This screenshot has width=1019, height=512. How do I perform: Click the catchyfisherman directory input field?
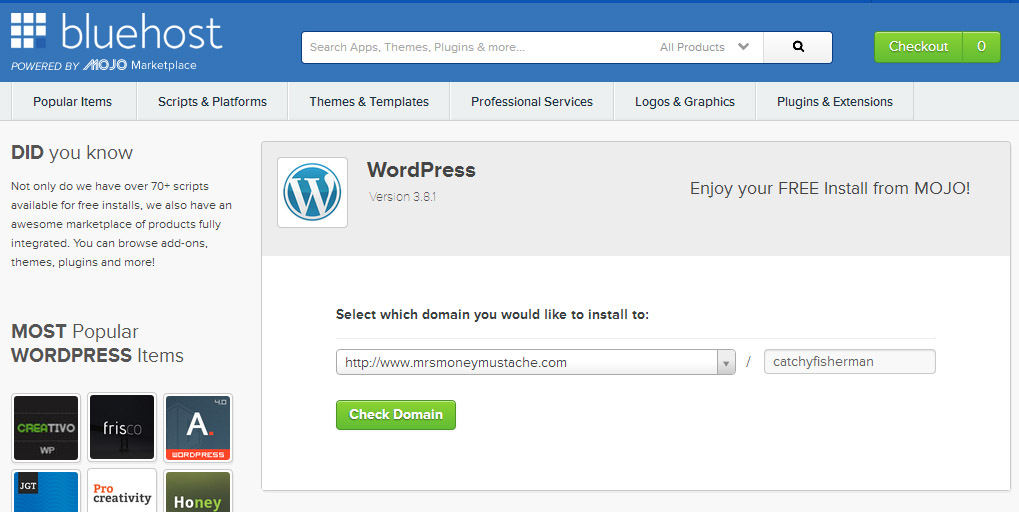click(849, 362)
